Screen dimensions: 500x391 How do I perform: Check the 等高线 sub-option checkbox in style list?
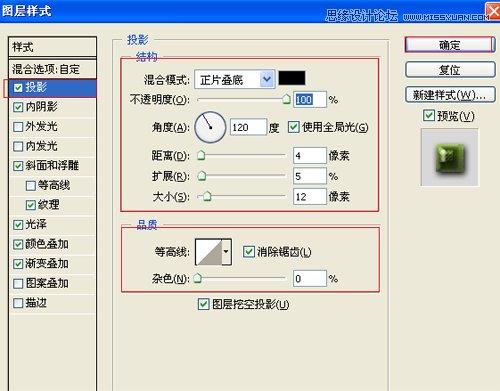tap(31, 186)
